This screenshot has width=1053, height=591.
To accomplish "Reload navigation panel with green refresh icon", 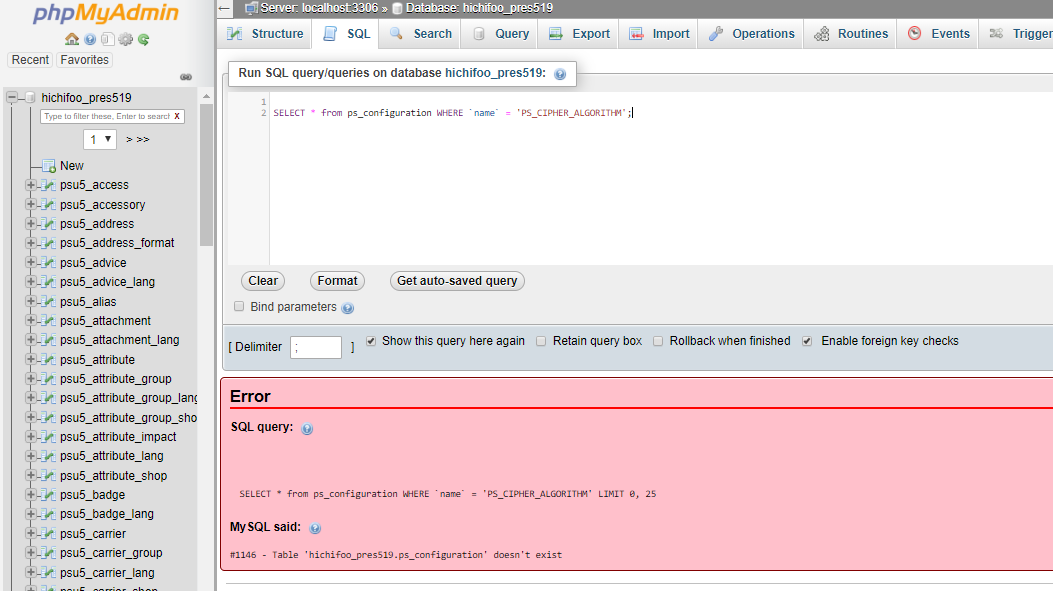I will [x=143, y=39].
